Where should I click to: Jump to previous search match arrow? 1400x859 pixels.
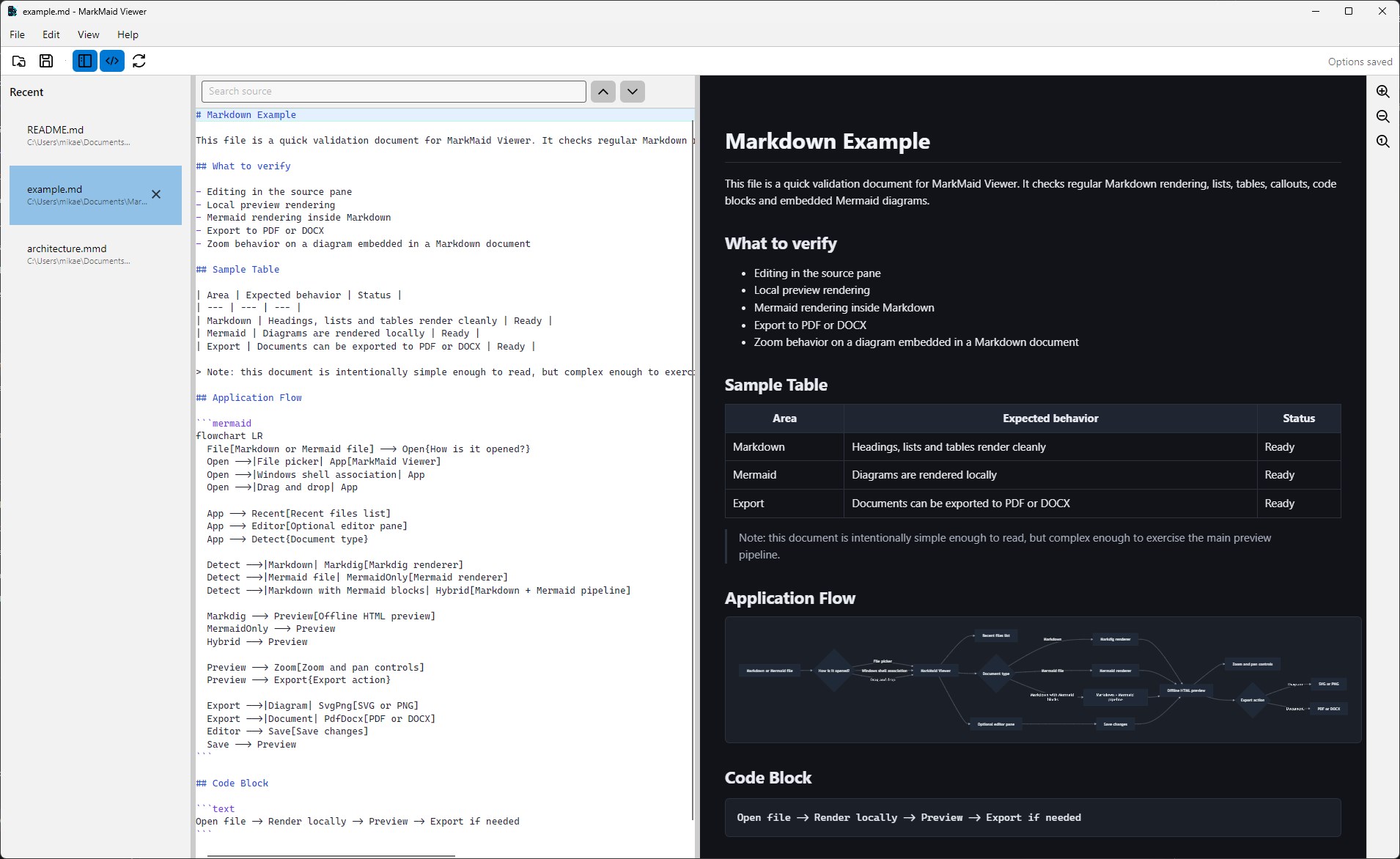click(603, 92)
